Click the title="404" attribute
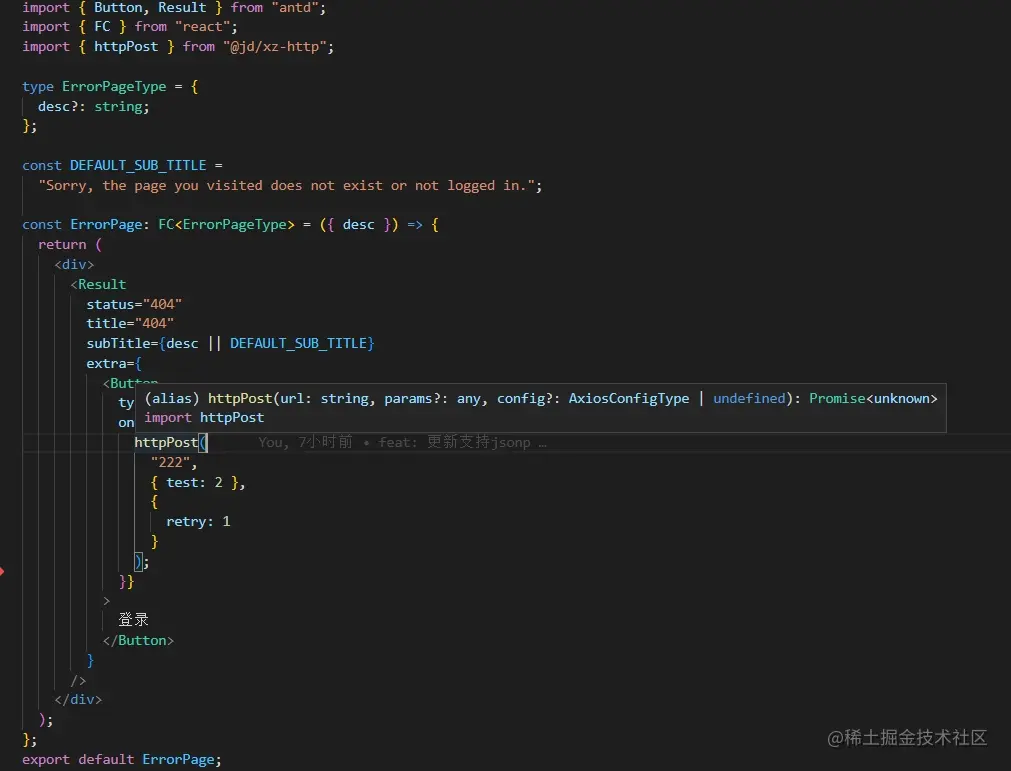The width and height of the screenshot is (1011, 771). click(130, 323)
